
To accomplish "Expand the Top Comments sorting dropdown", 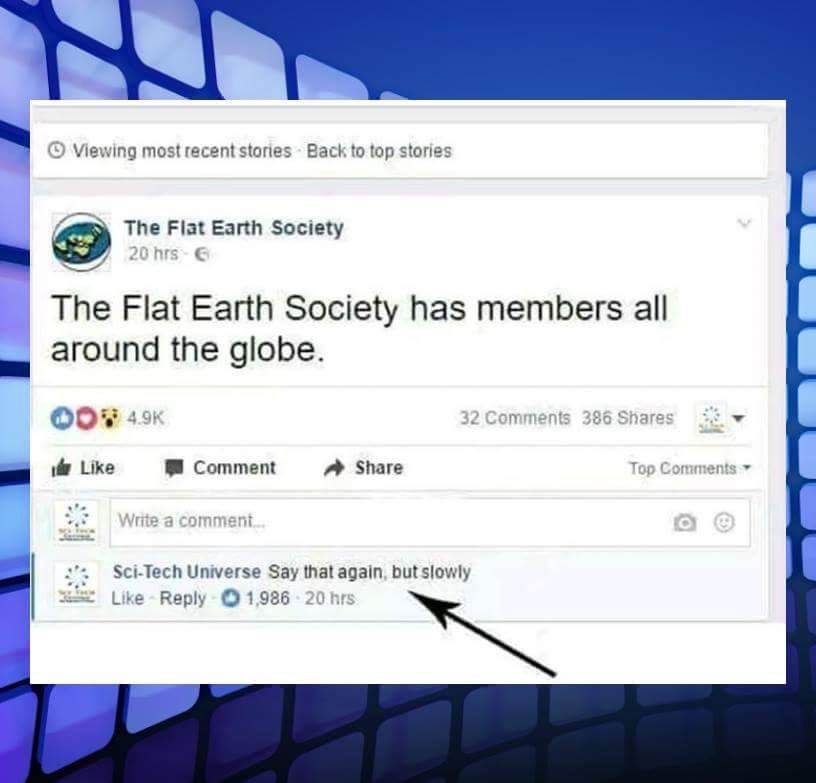I will [x=690, y=468].
